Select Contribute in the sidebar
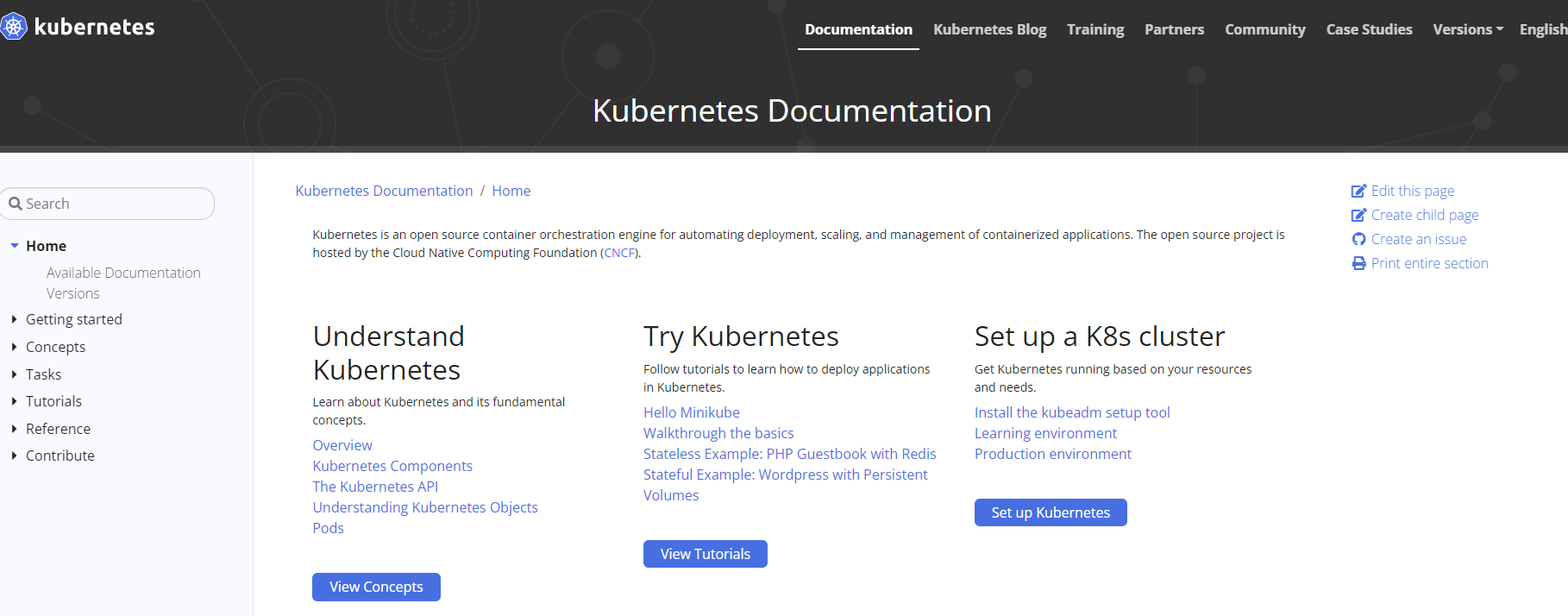Viewport: 1568px width, 616px height. (x=60, y=456)
